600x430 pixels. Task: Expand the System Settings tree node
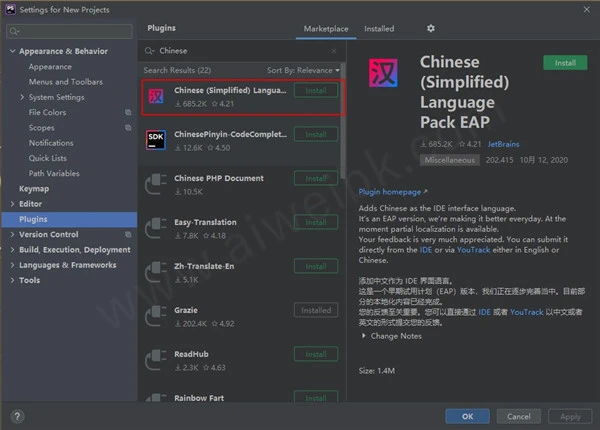(23, 97)
